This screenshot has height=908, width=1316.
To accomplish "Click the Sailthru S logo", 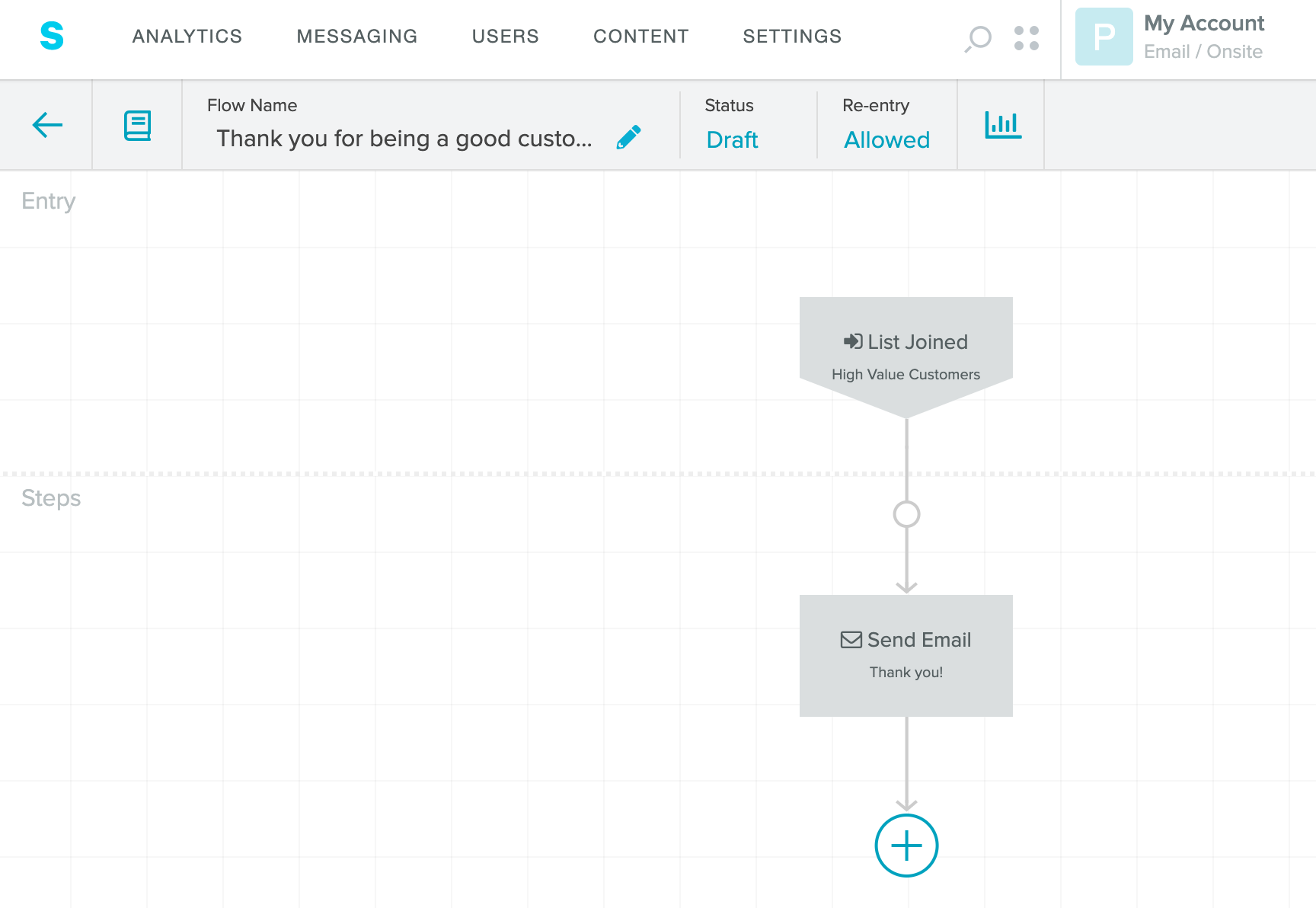I will pyautogui.click(x=52, y=36).
